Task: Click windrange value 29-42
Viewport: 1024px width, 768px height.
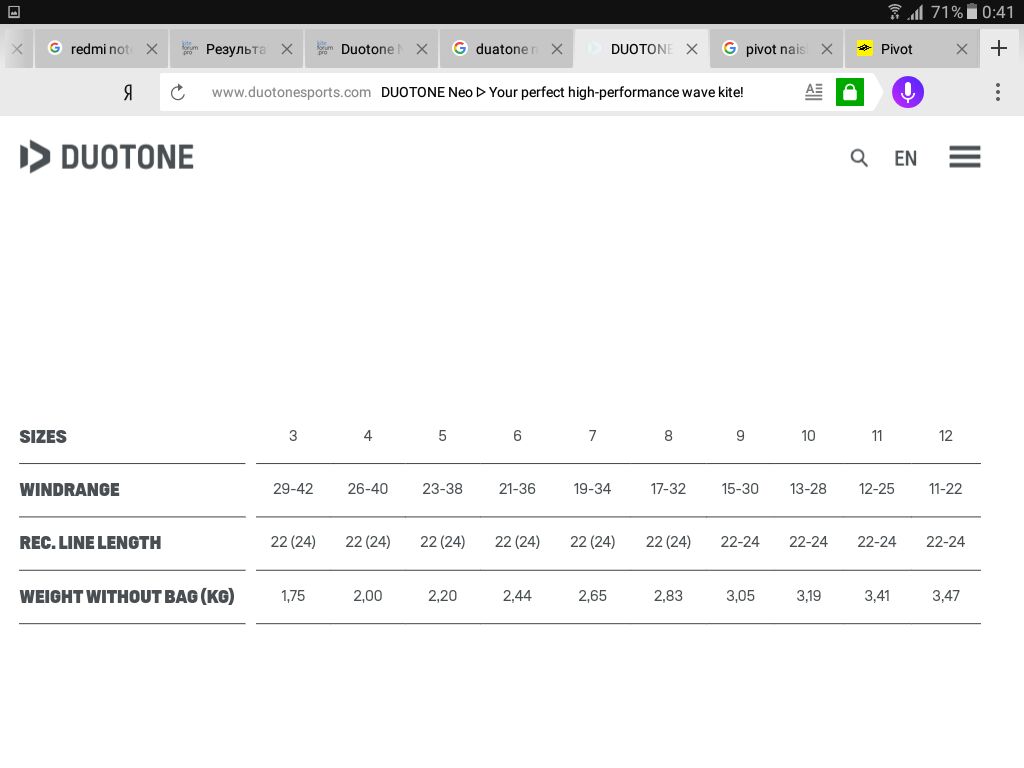Action: (293, 488)
